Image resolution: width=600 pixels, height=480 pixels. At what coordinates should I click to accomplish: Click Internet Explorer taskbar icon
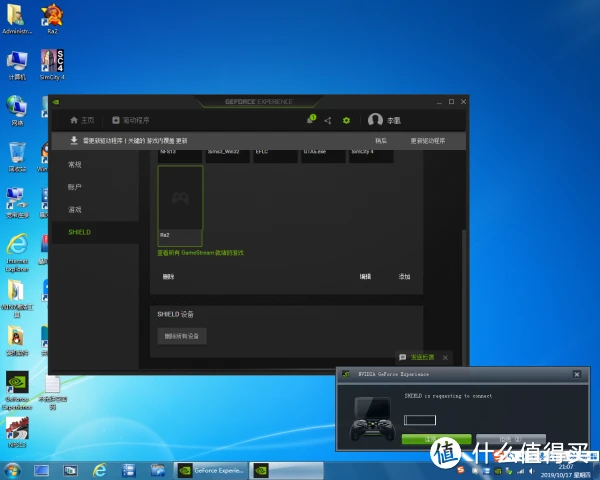tap(100, 469)
